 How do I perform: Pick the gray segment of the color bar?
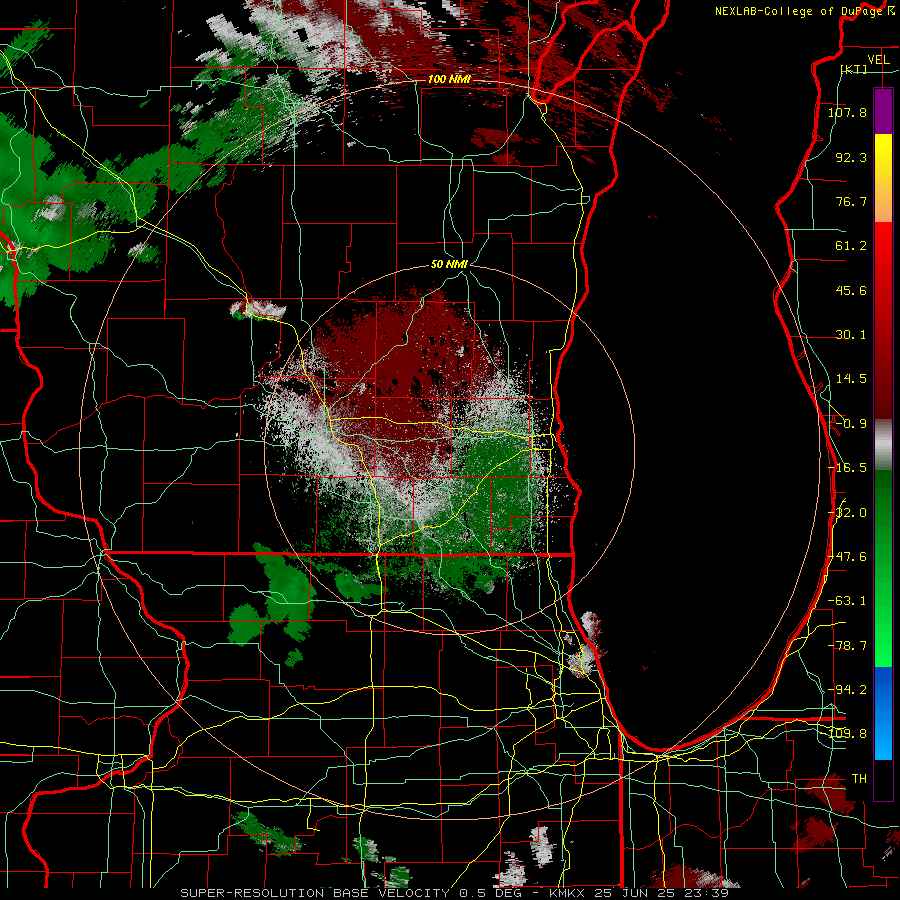pyautogui.click(x=883, y=445)
